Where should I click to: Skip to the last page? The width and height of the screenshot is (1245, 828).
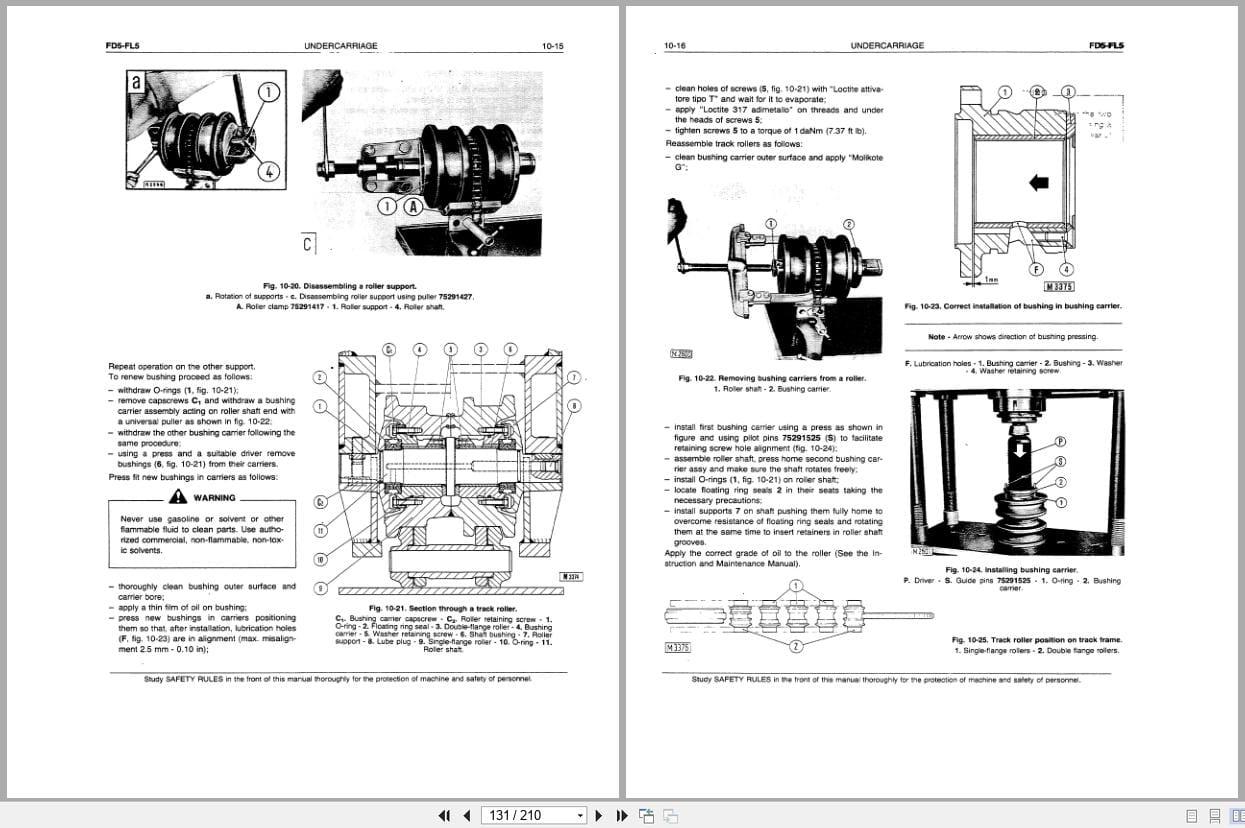[x=621, y=816]
